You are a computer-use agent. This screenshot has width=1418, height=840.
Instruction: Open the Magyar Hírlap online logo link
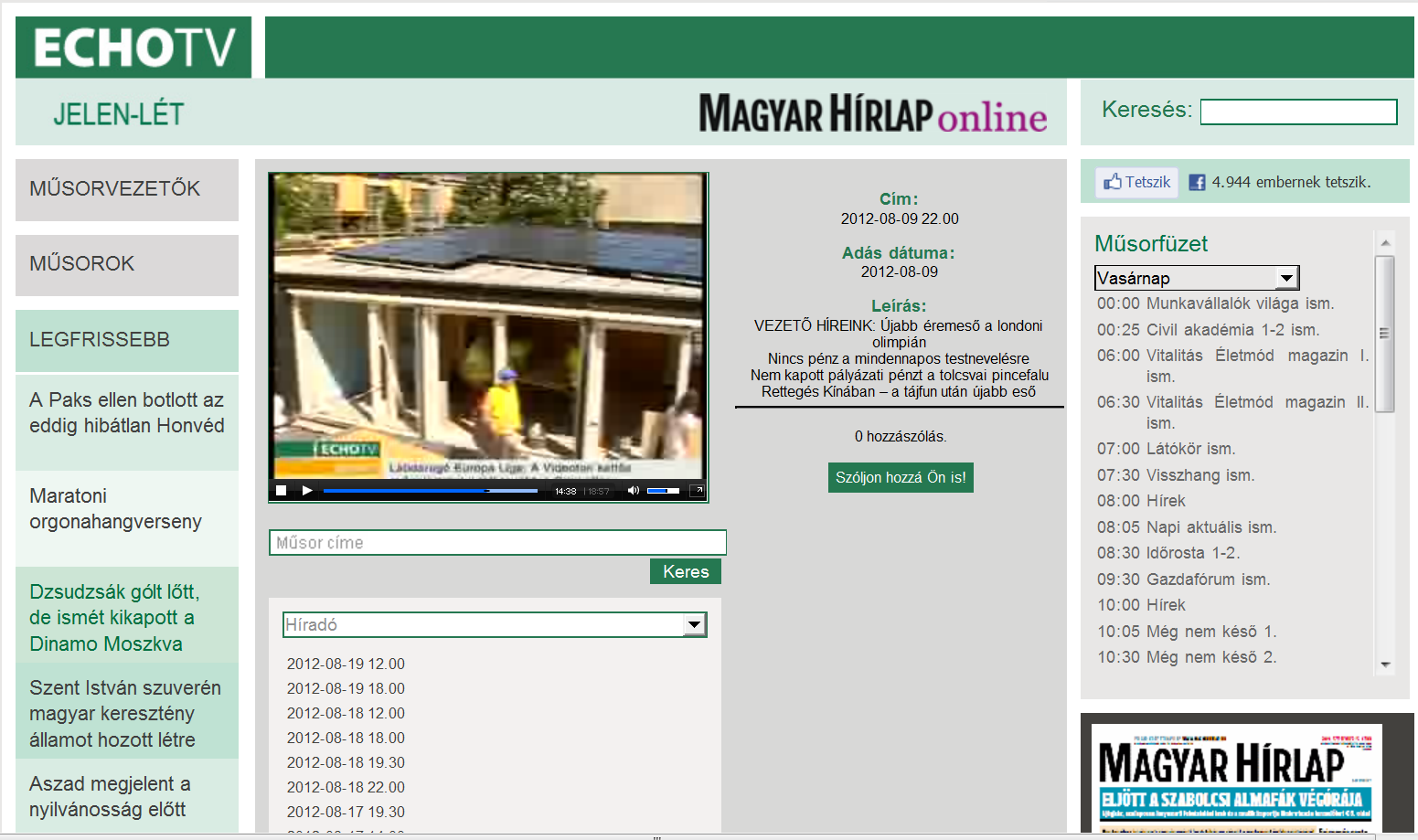(873, 114)
